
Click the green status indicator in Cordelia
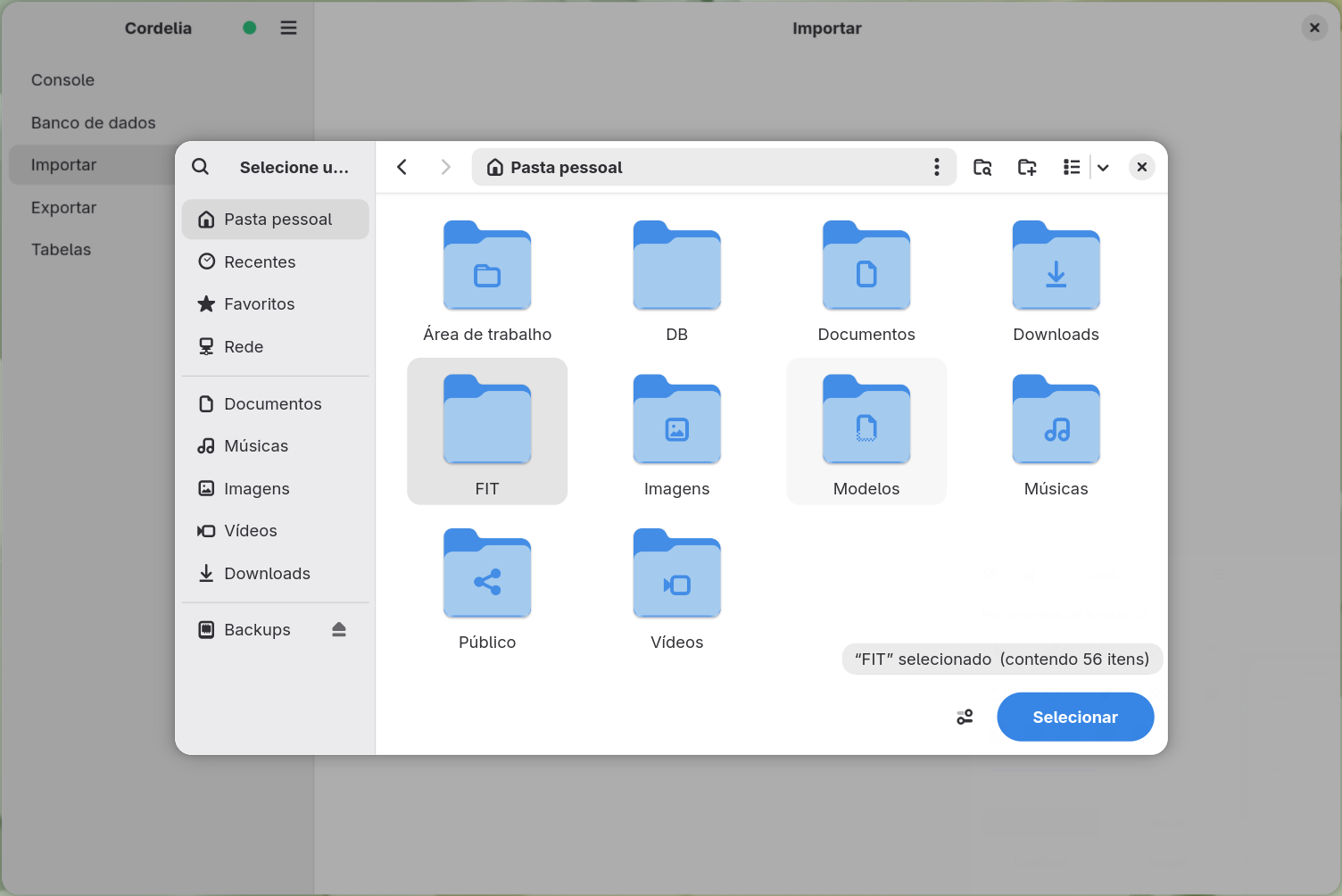(x=250, y=28)
